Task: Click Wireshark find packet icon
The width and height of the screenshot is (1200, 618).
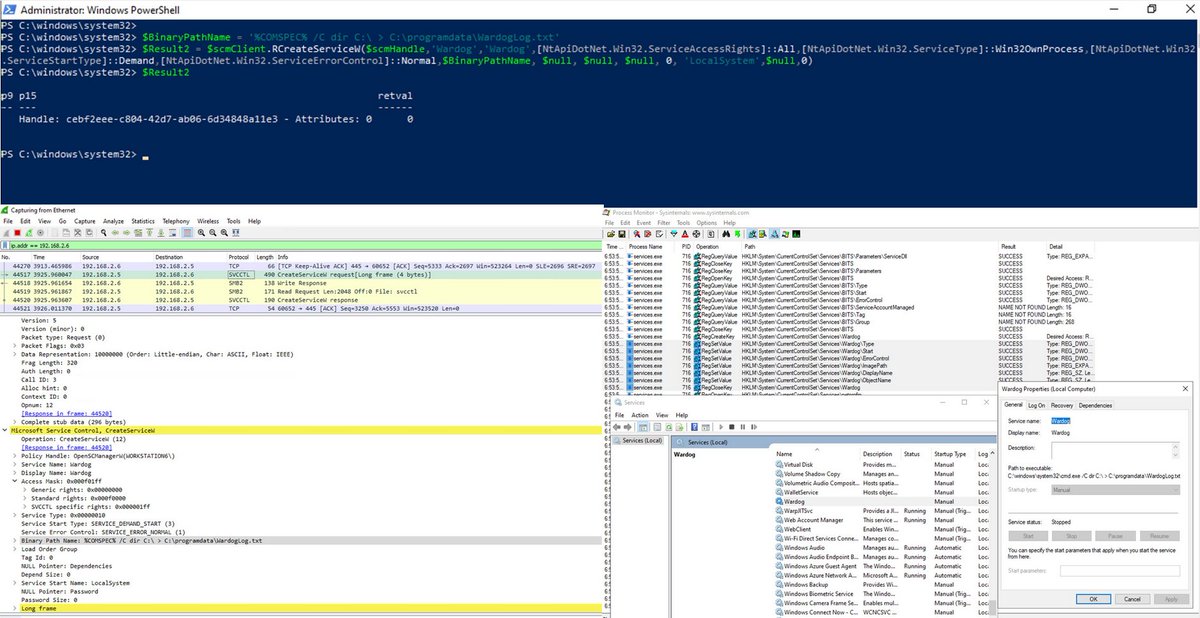Action: [104, 233]
